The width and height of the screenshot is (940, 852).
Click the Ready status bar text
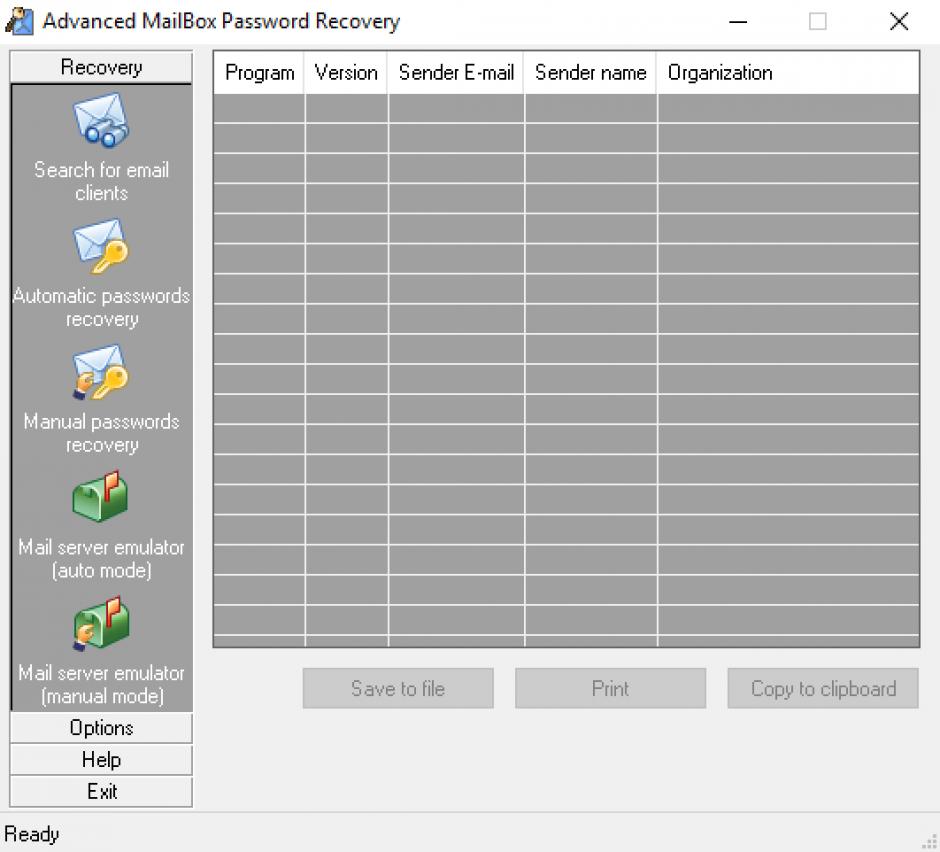(32, 834)
